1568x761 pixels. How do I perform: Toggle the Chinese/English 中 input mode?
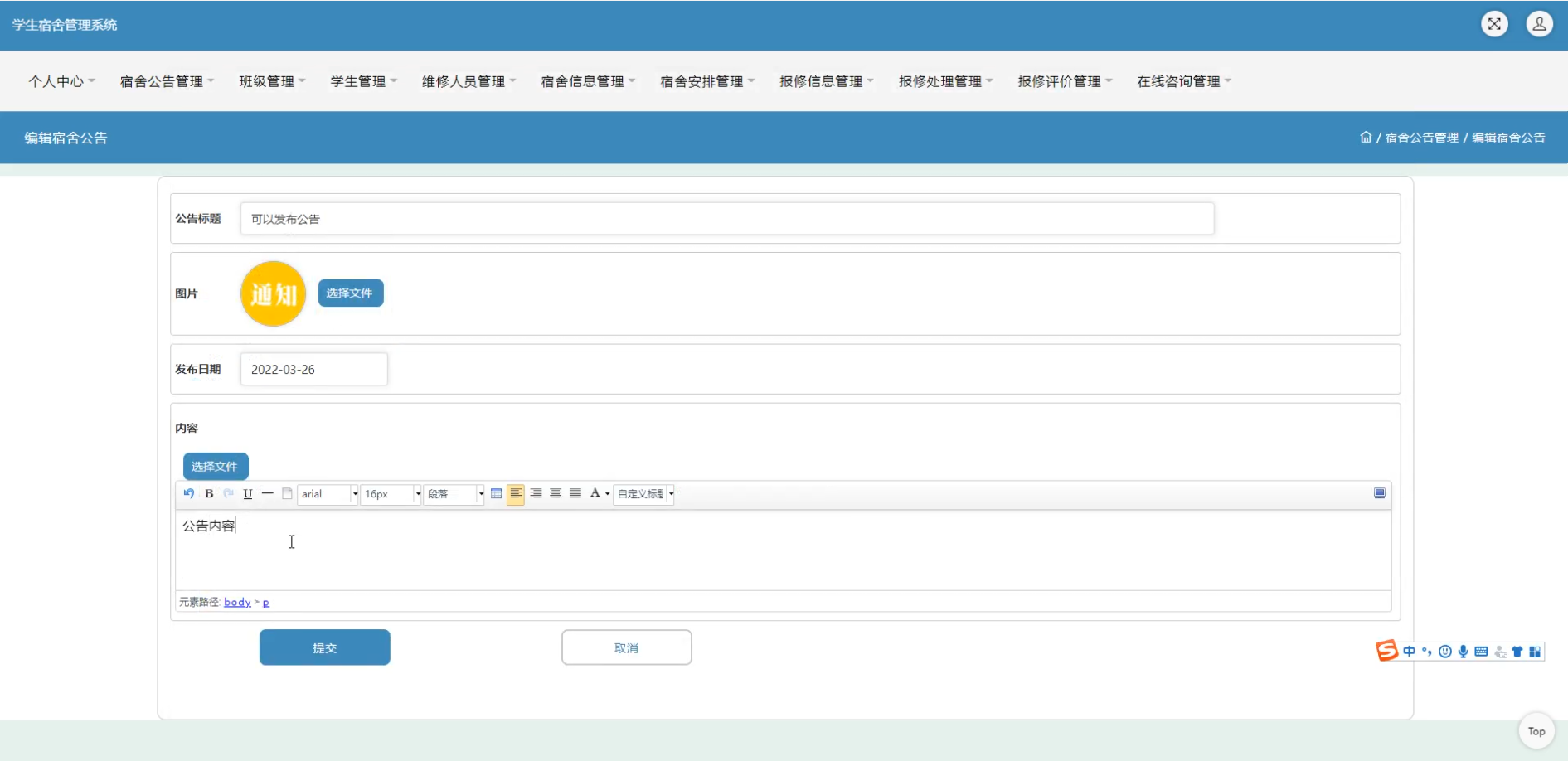[1409, 652]
